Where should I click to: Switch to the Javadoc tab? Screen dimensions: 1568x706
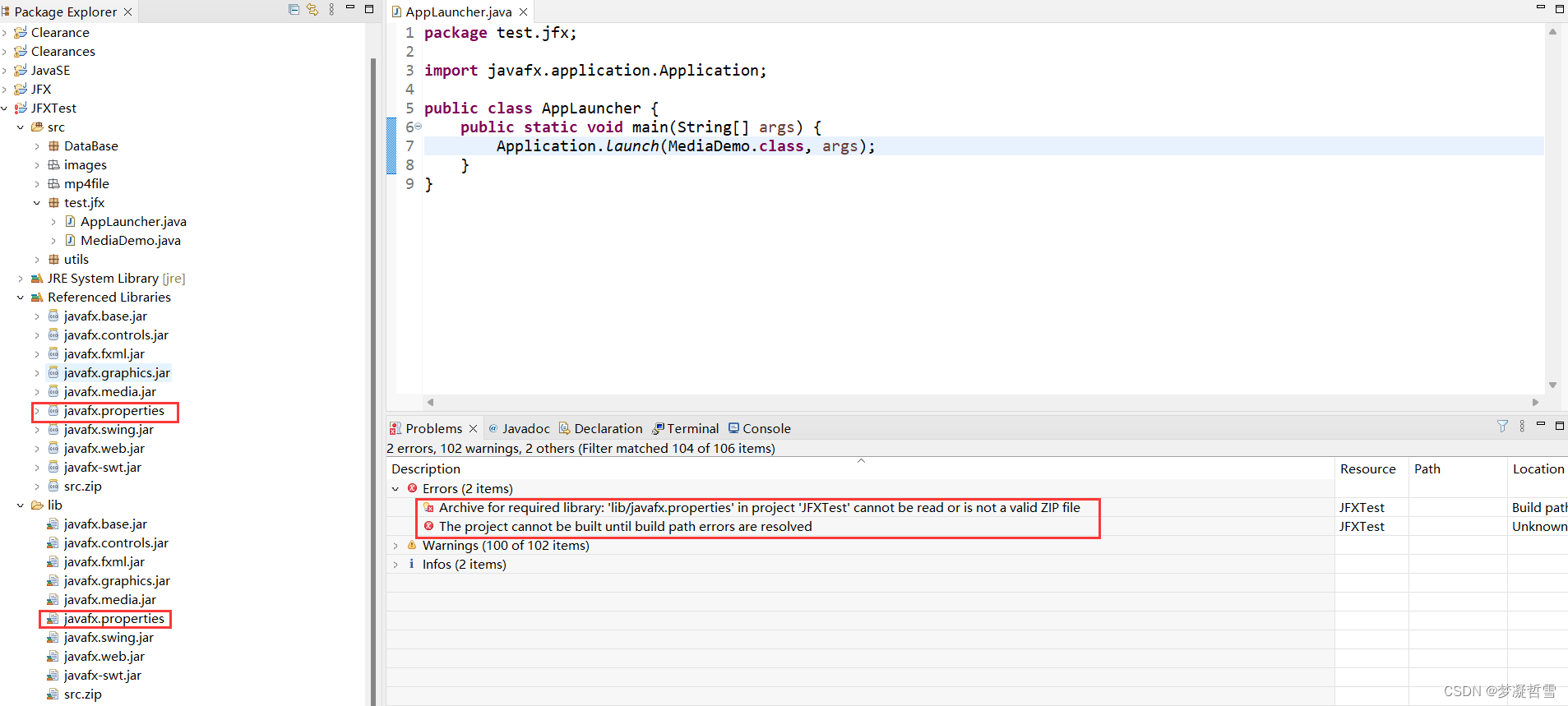pos(519,428)
